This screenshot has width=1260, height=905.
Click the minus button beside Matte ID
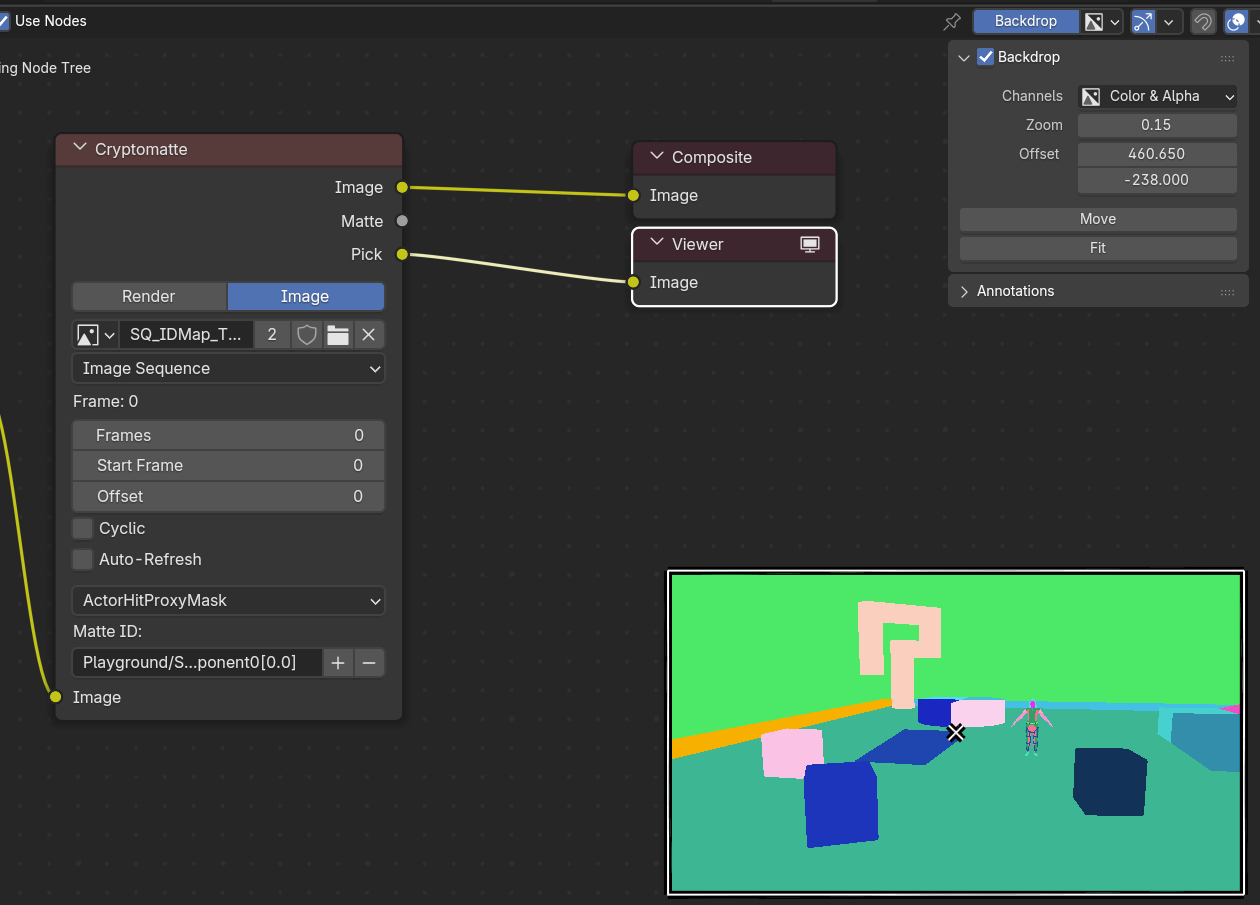pos(369,662)
